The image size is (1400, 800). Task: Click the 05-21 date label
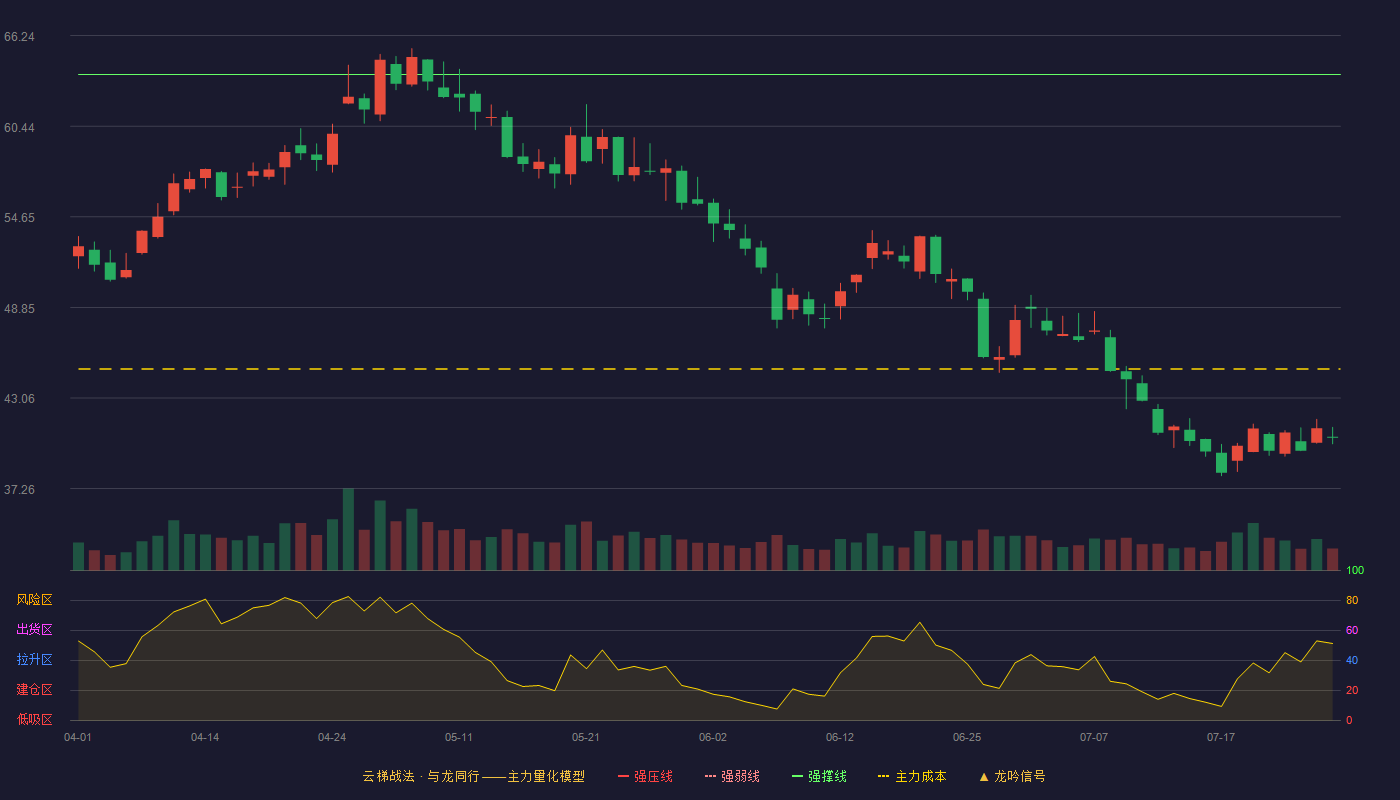586,737
